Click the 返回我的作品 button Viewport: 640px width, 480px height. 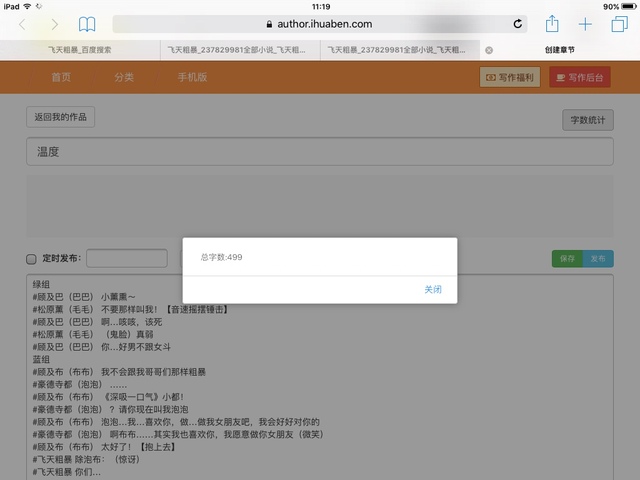(x=60, y=117)
